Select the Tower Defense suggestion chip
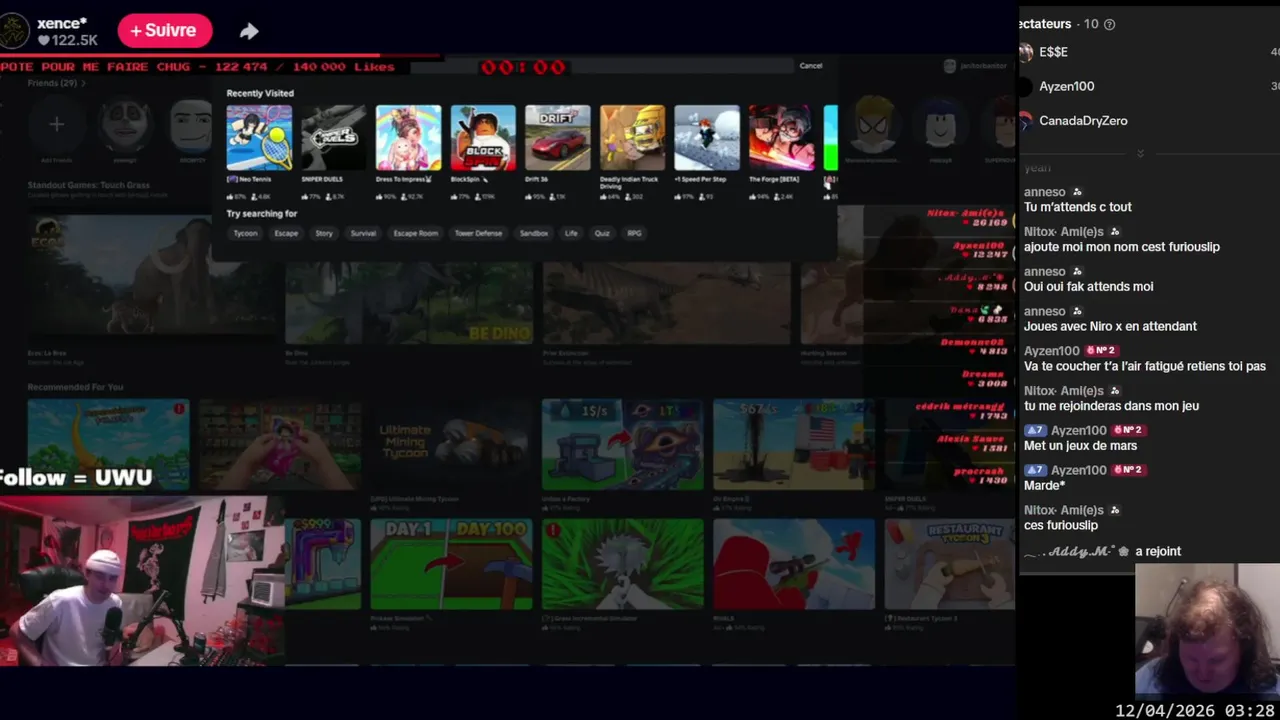The width and height of the screenshot is (1280, 720). coord(478,233)
